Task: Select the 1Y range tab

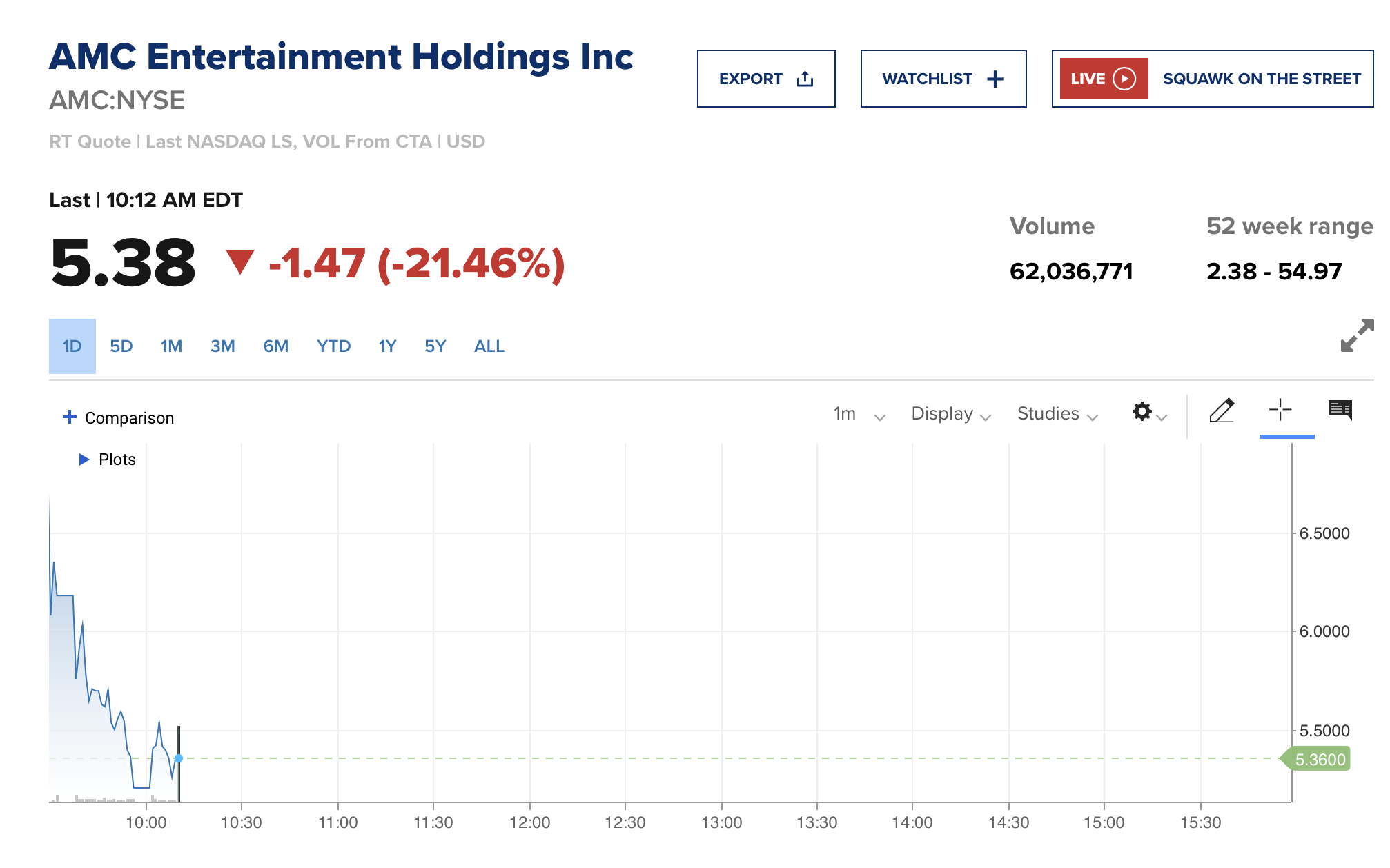Action: coord(387,346)
